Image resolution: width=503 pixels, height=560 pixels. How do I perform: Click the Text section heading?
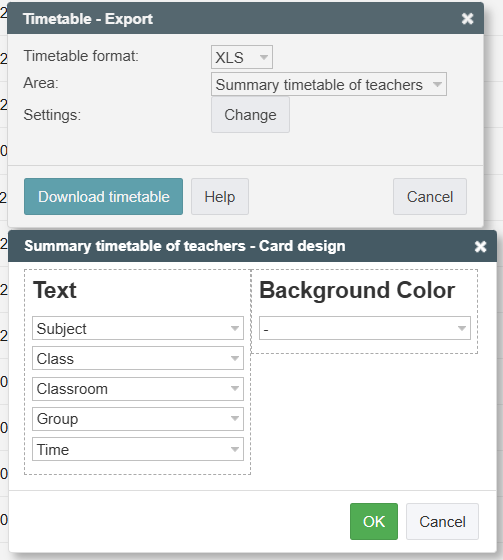pyautogui.click(x=55, y=290)
